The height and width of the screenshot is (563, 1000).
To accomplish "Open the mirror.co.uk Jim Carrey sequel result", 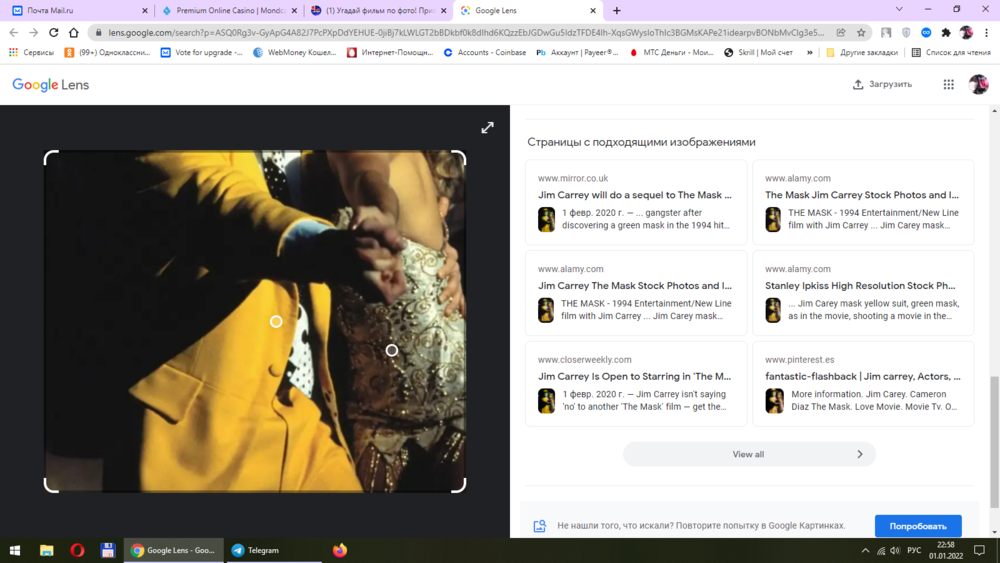I will click(636, 202).
